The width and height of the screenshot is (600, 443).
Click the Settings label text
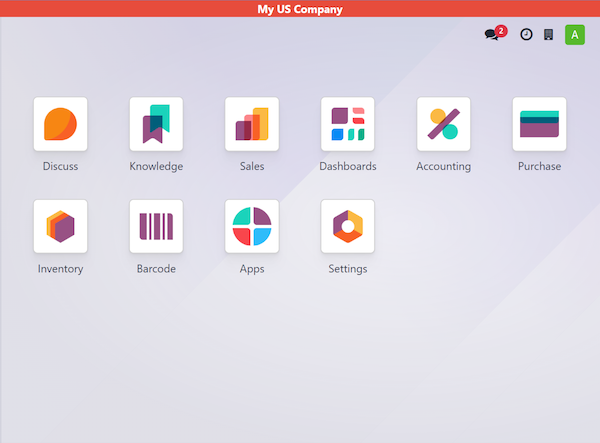348,269
